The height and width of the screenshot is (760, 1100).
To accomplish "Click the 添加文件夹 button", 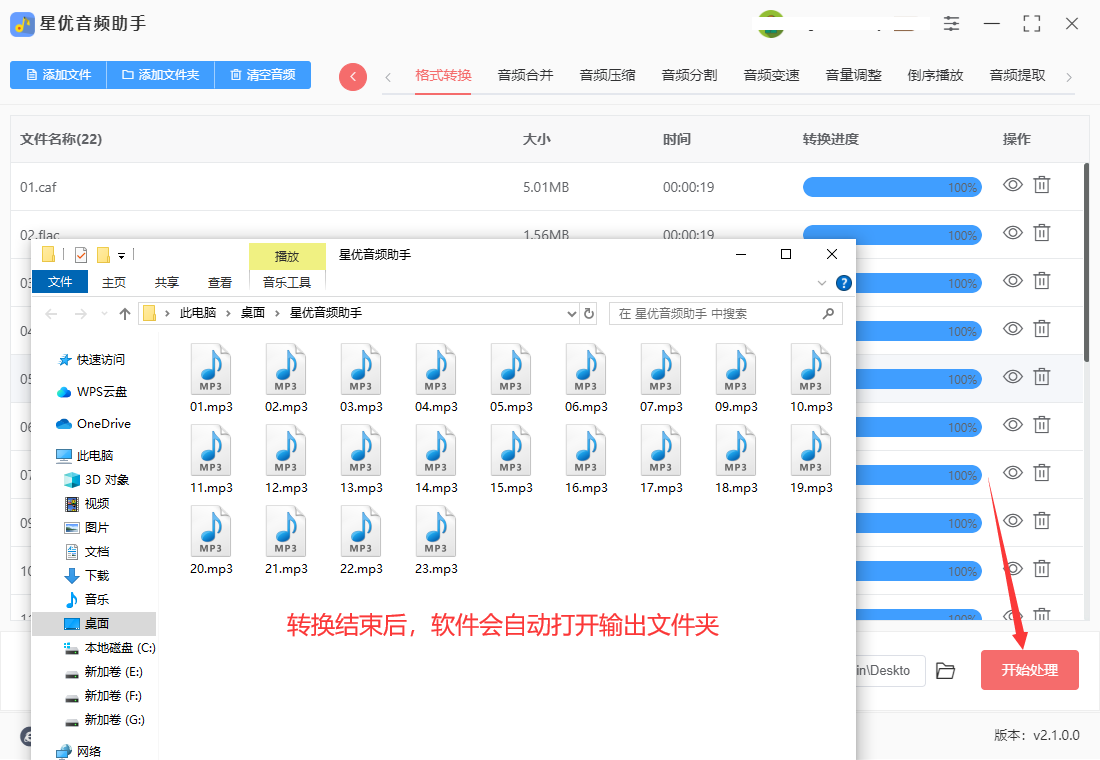I will (161, 75).
